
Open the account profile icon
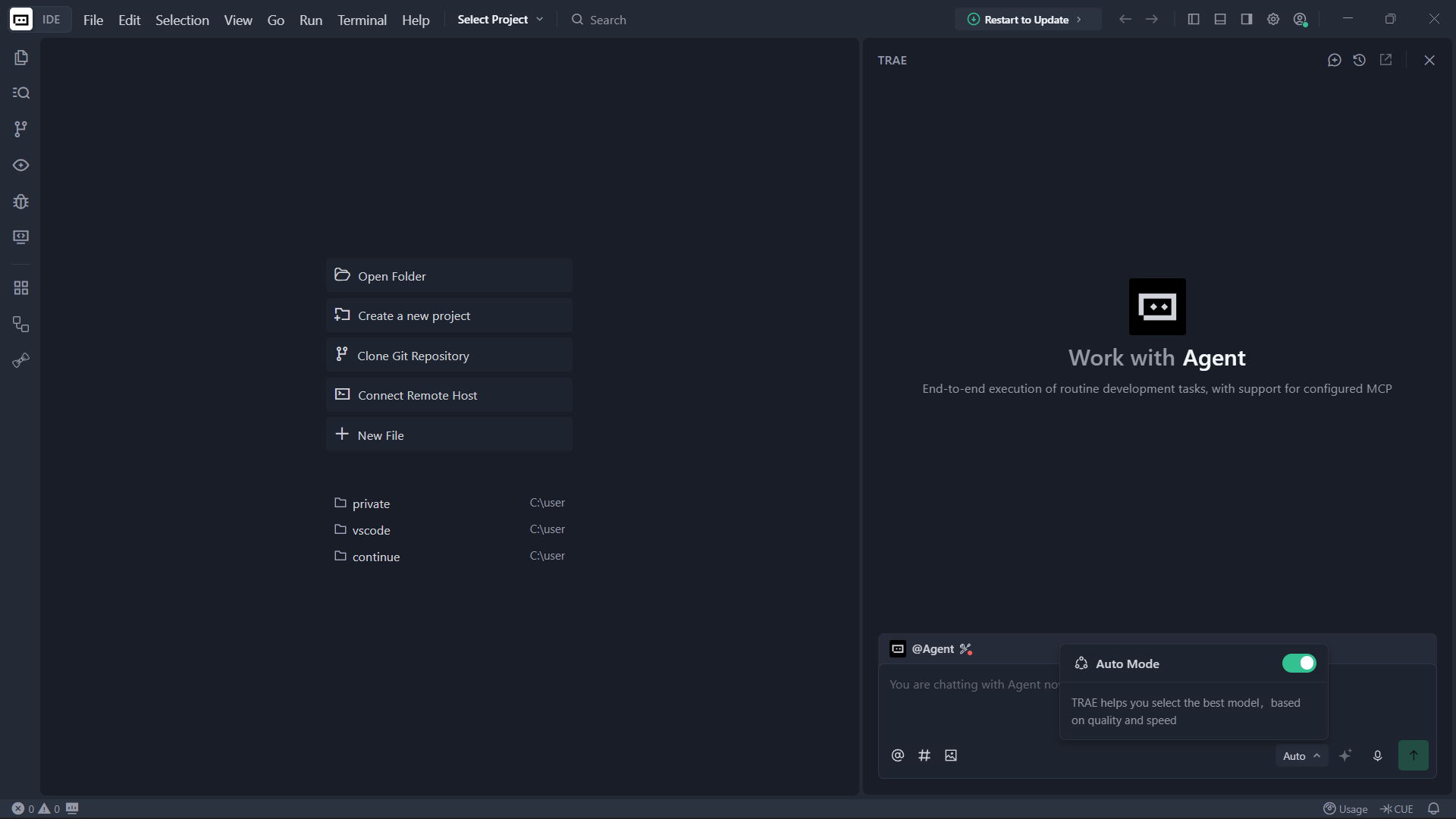[1301, 20]
